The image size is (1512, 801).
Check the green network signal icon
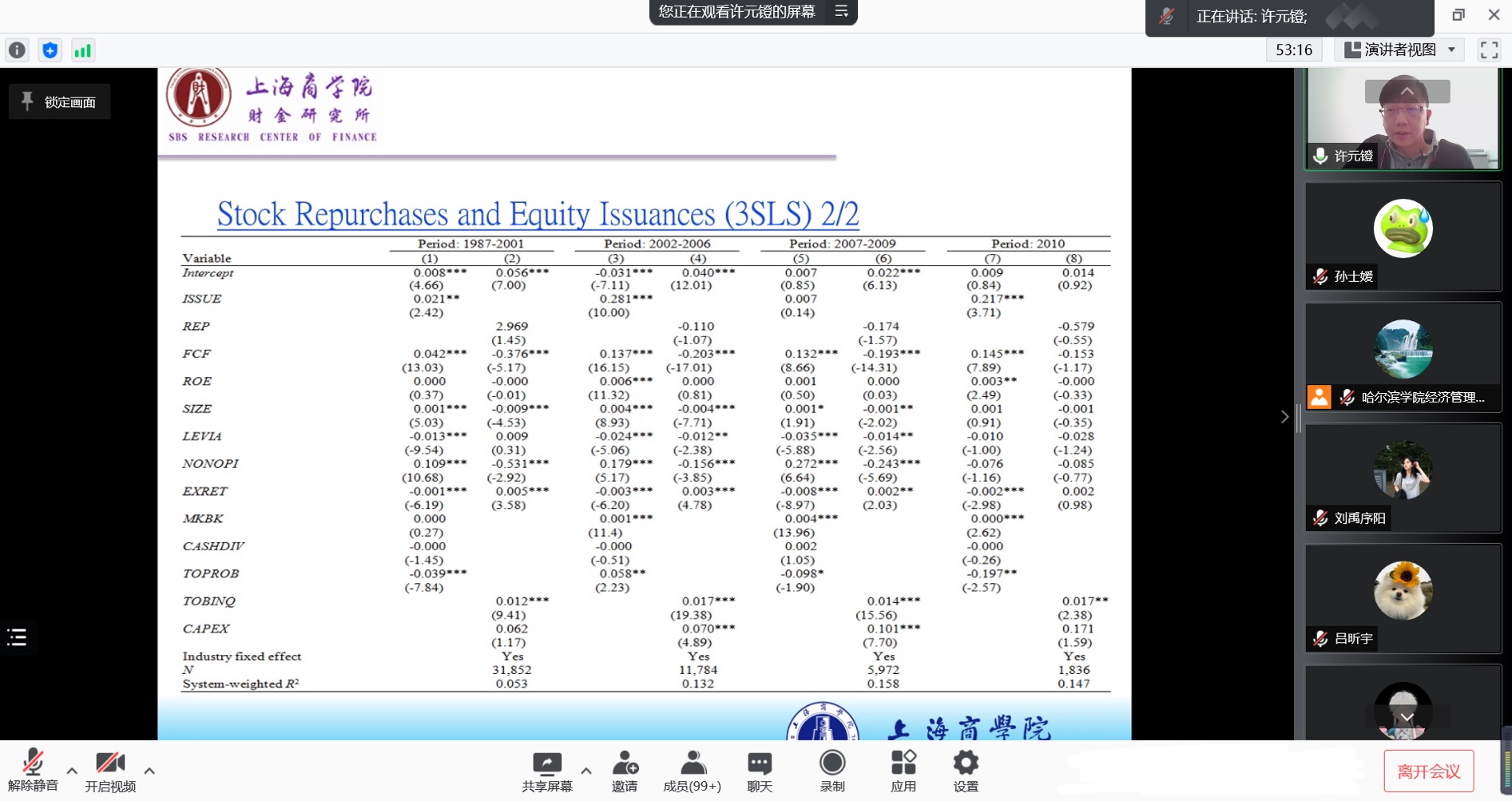(82, 50)
